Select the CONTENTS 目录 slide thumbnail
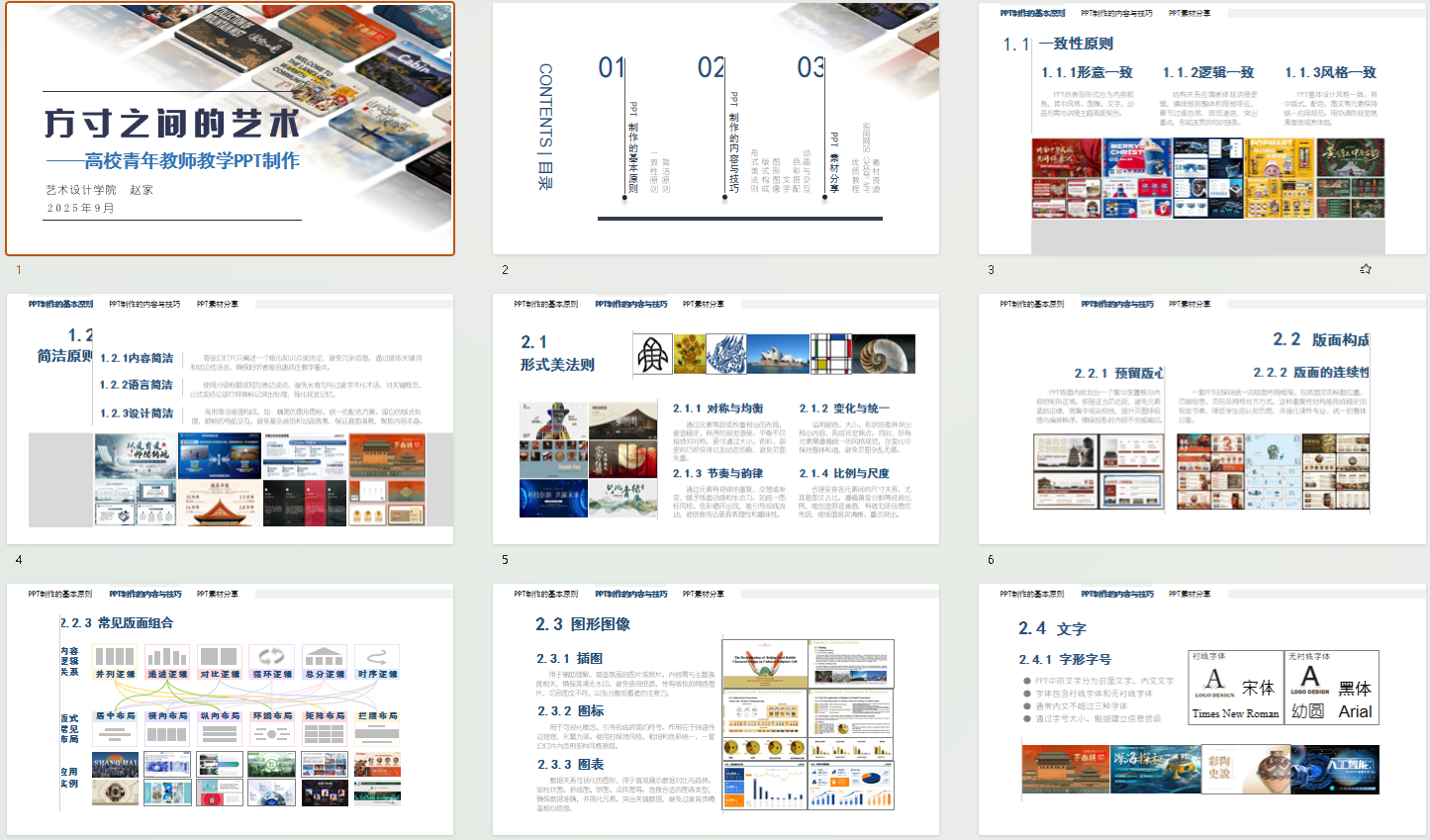This screenshot has width=1430, height=840. (715, 129)
